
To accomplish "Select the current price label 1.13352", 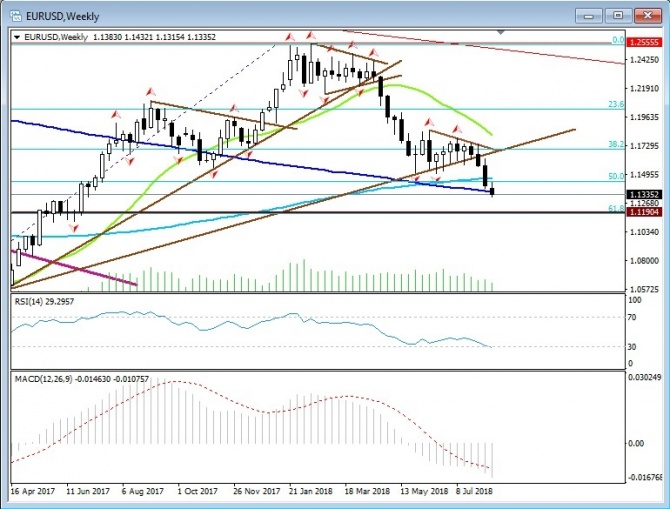I will coord(645,194).
